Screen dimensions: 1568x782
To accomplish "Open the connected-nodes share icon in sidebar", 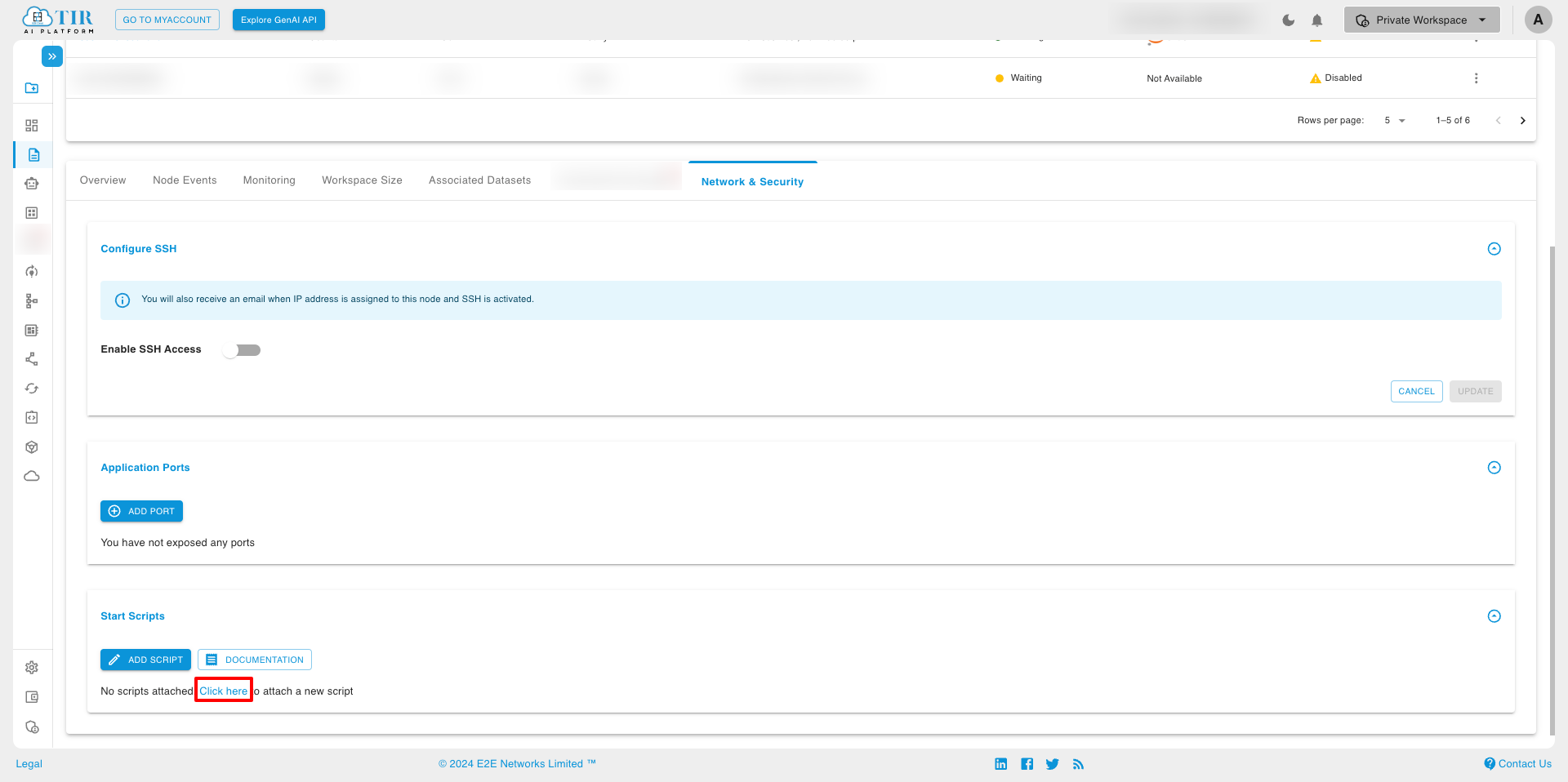I will [32, 359].
